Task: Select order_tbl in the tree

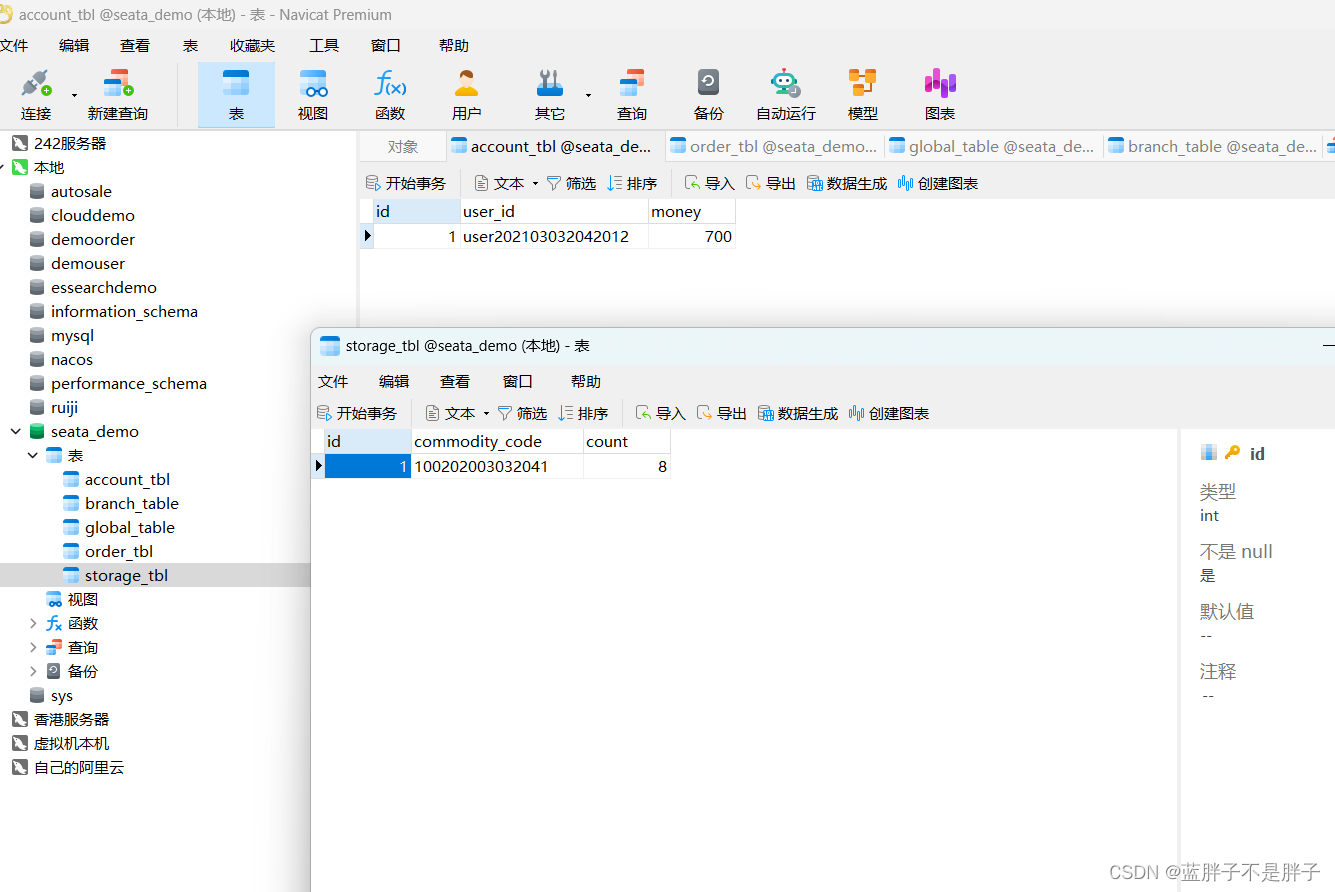Action: pyautogui.click(x=119, y=551)
